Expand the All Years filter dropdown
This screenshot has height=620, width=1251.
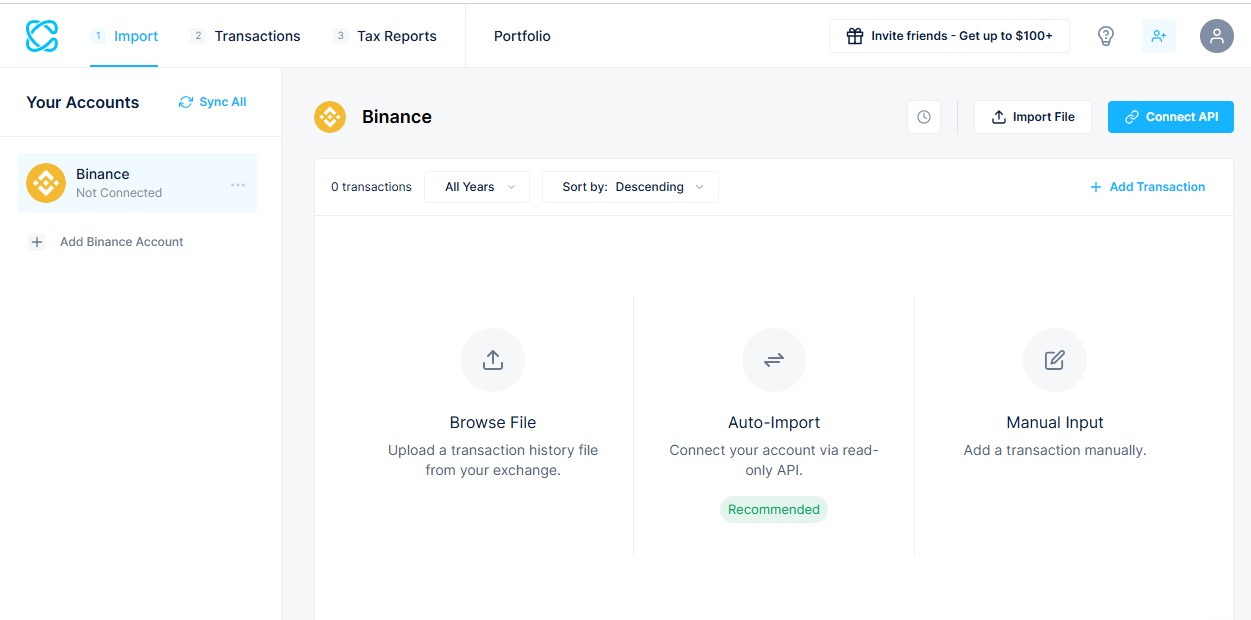tap(477, 187)
